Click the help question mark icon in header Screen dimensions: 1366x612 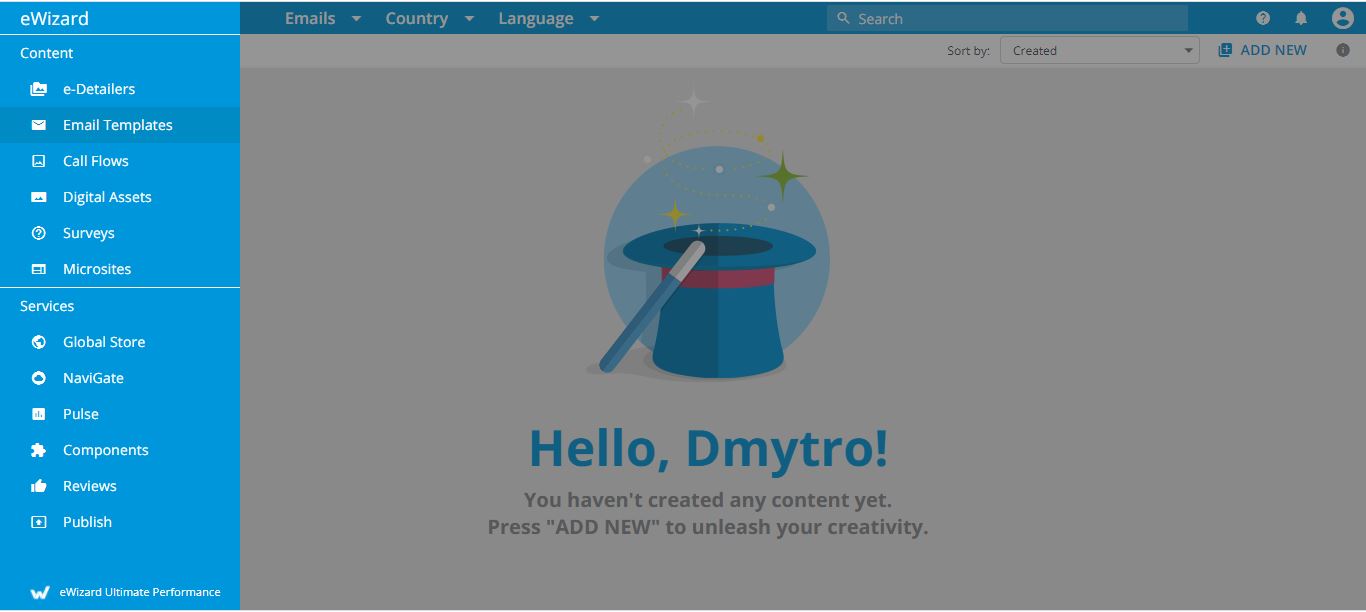pos(1263,18)
